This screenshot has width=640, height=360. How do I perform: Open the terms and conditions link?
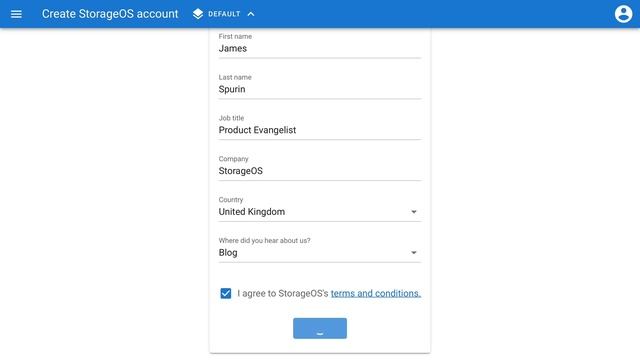(376, 293)
